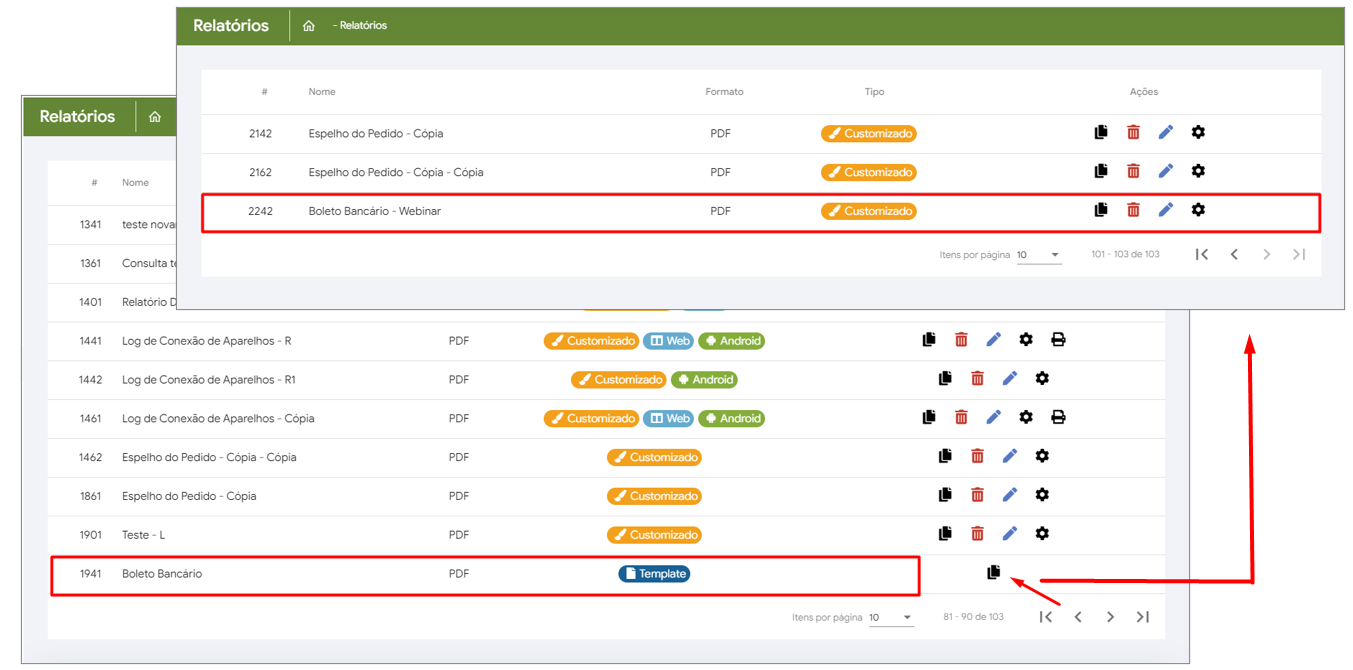Delete report 1461 trash icon

pos(961,417)
